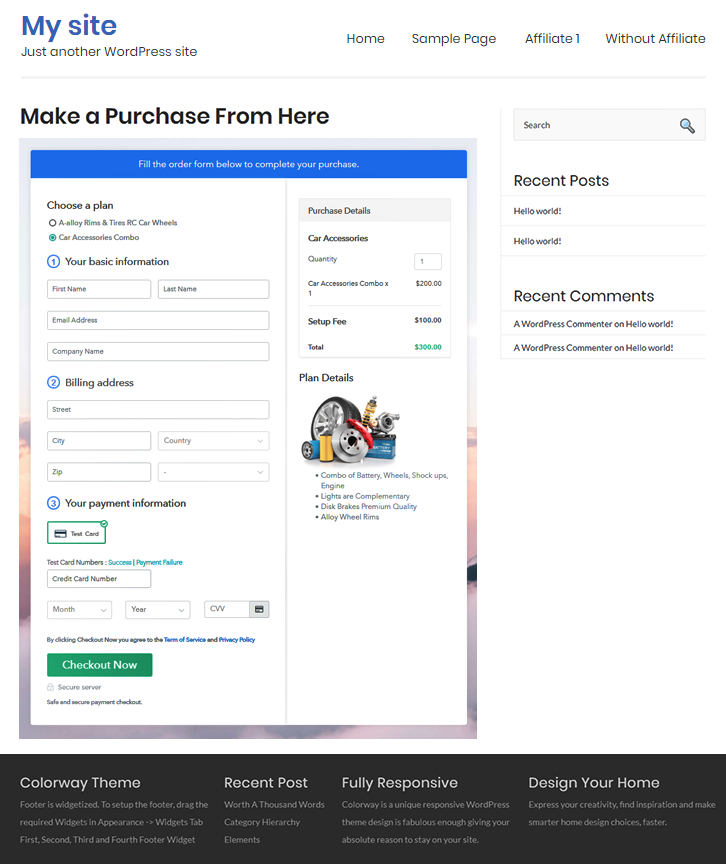Focus the Email Address field

158,320
